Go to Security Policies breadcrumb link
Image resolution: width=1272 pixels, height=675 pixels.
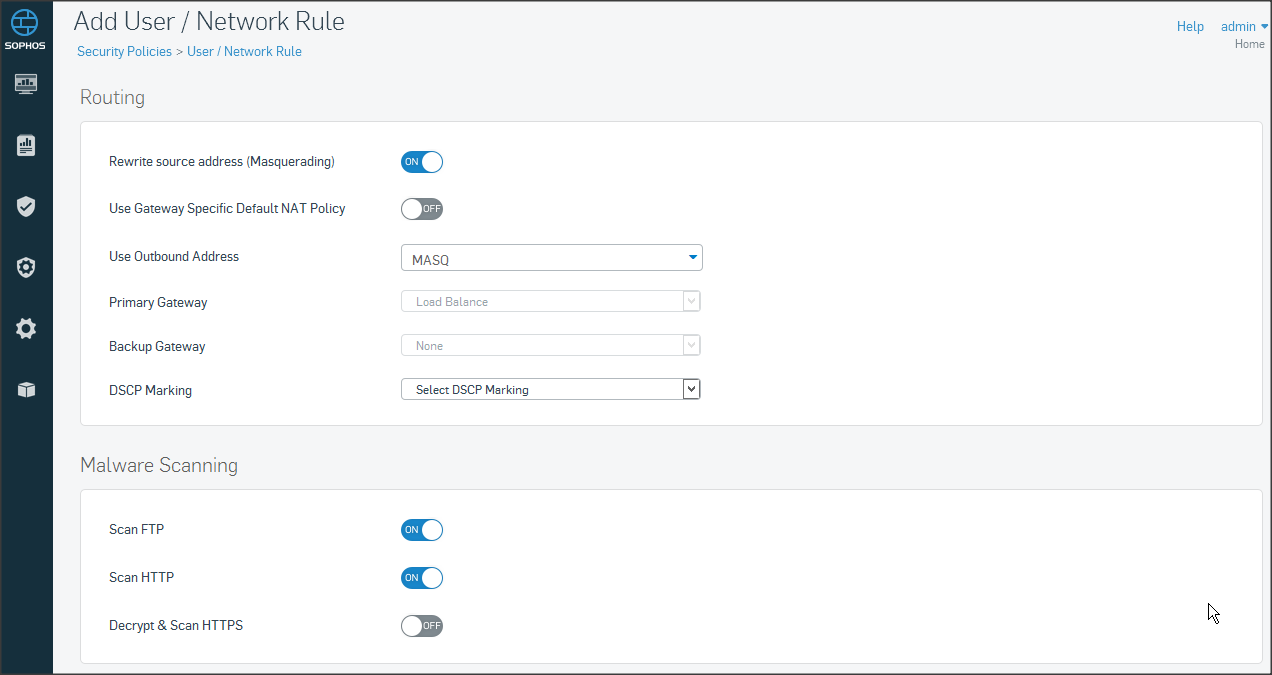point(124,52)
